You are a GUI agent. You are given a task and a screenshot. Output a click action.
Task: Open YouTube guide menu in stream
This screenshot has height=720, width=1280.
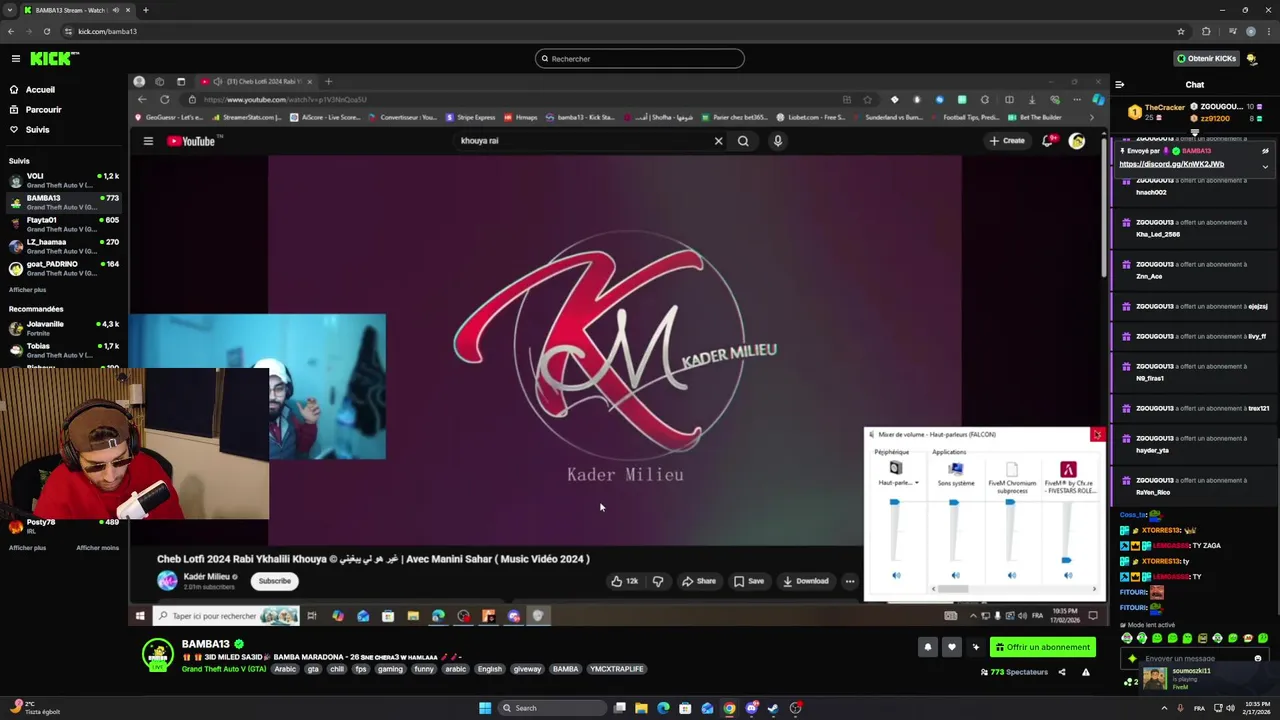[x=148, y=141]
